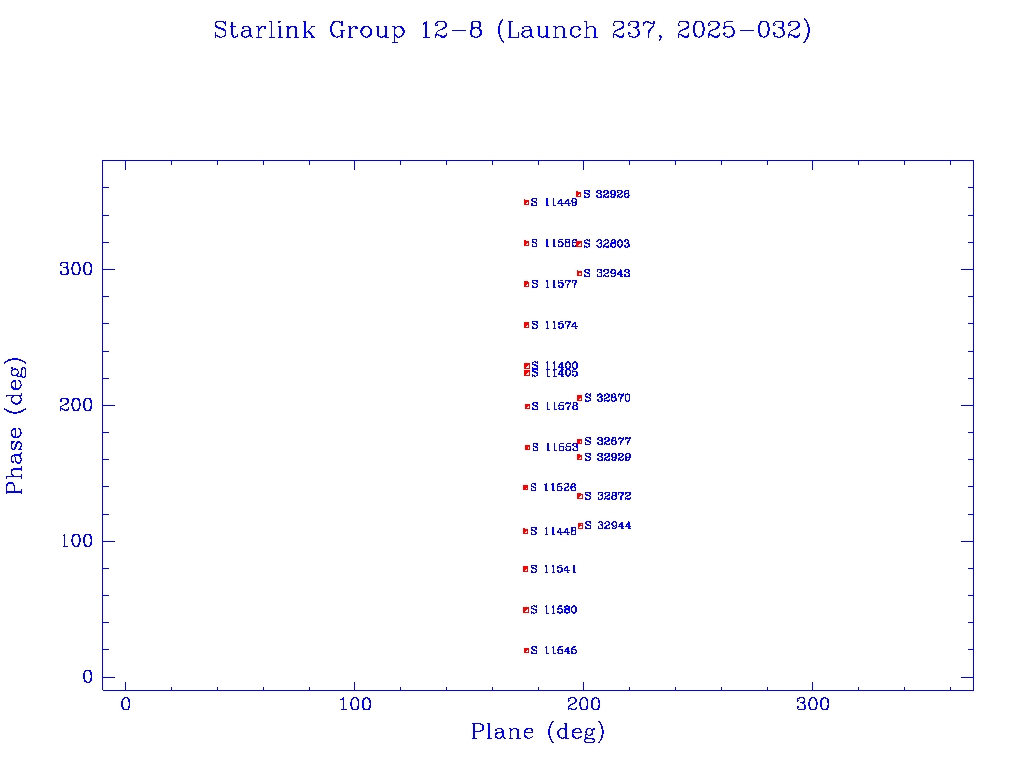The height and width of the screenshot is (768, 1024).
Task: Click the 100 tick label on Plane axis
Action: coord(355,704)
